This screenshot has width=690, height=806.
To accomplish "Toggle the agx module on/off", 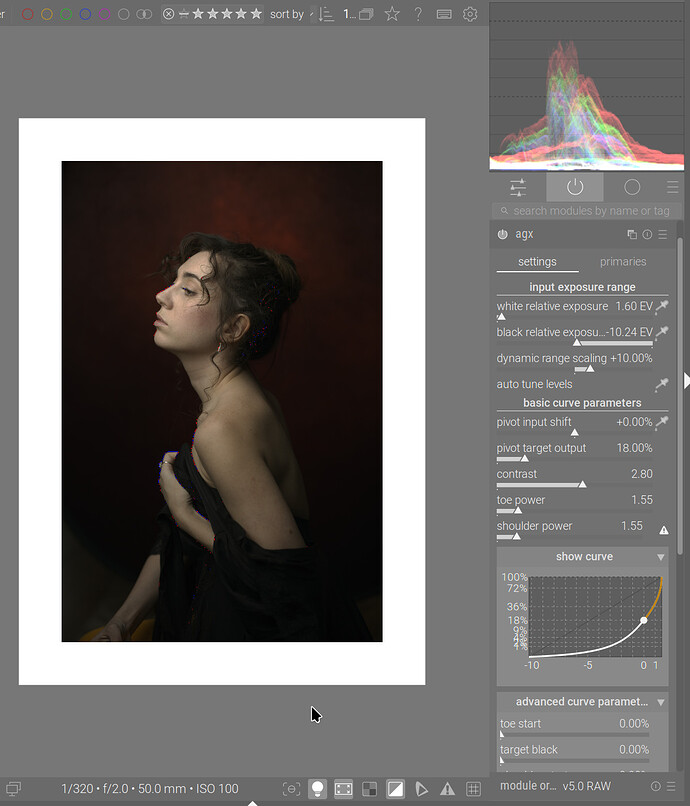I will coord(502,235).
